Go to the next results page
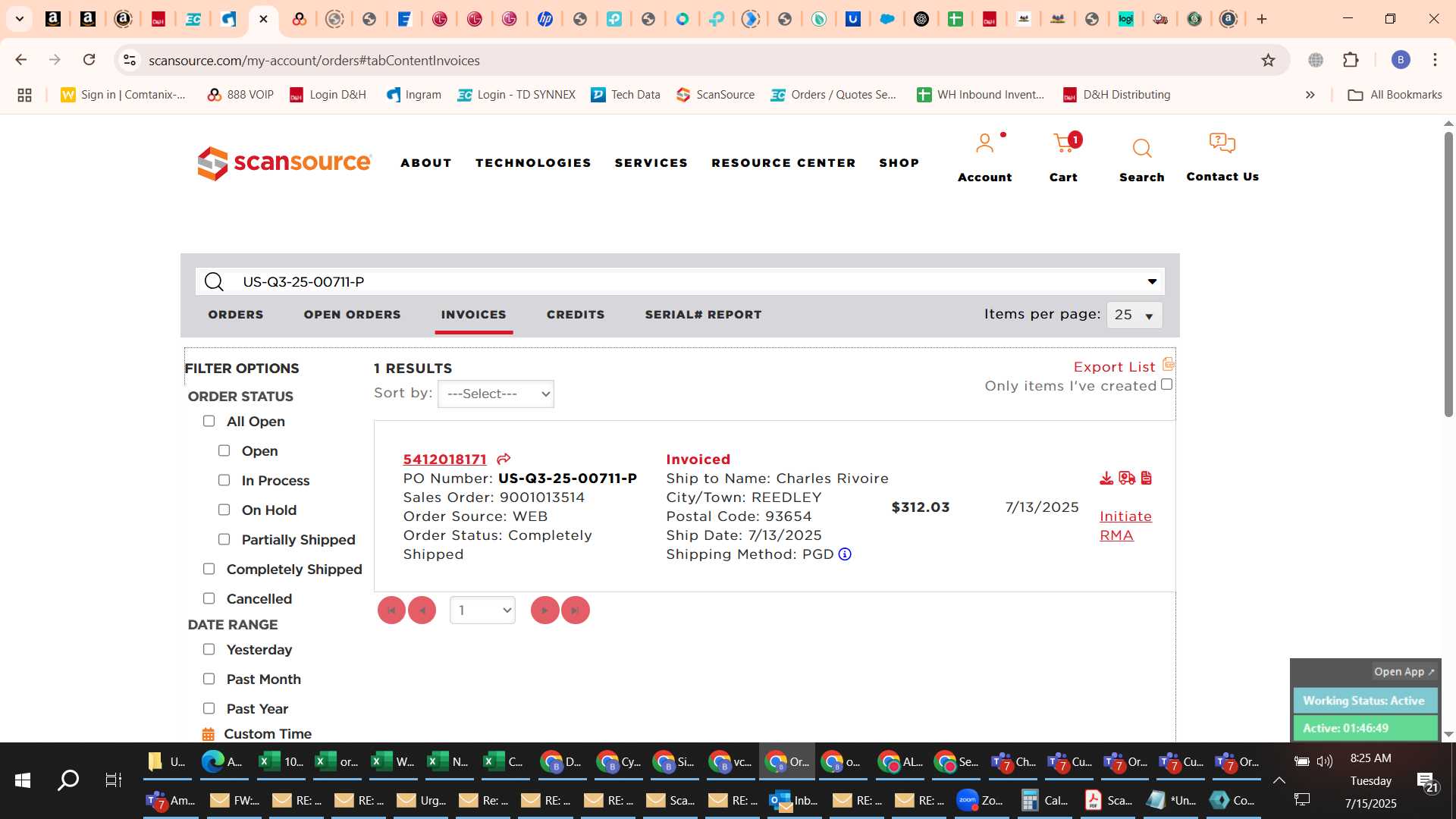Image resolution: width=1456 pixels, height=819 pixels. point(544,610)
